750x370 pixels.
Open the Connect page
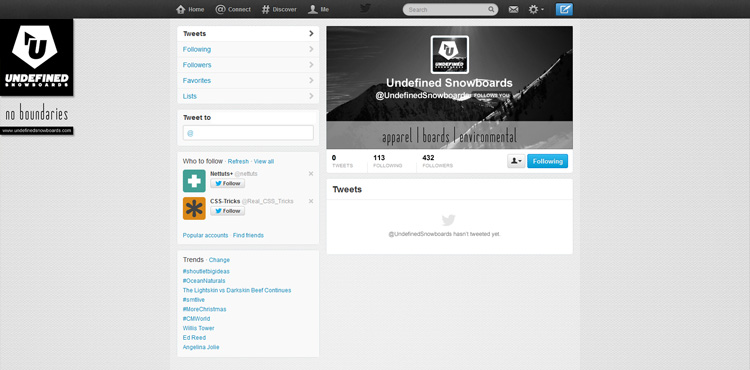pyautogui.click(x=232, y=9)
